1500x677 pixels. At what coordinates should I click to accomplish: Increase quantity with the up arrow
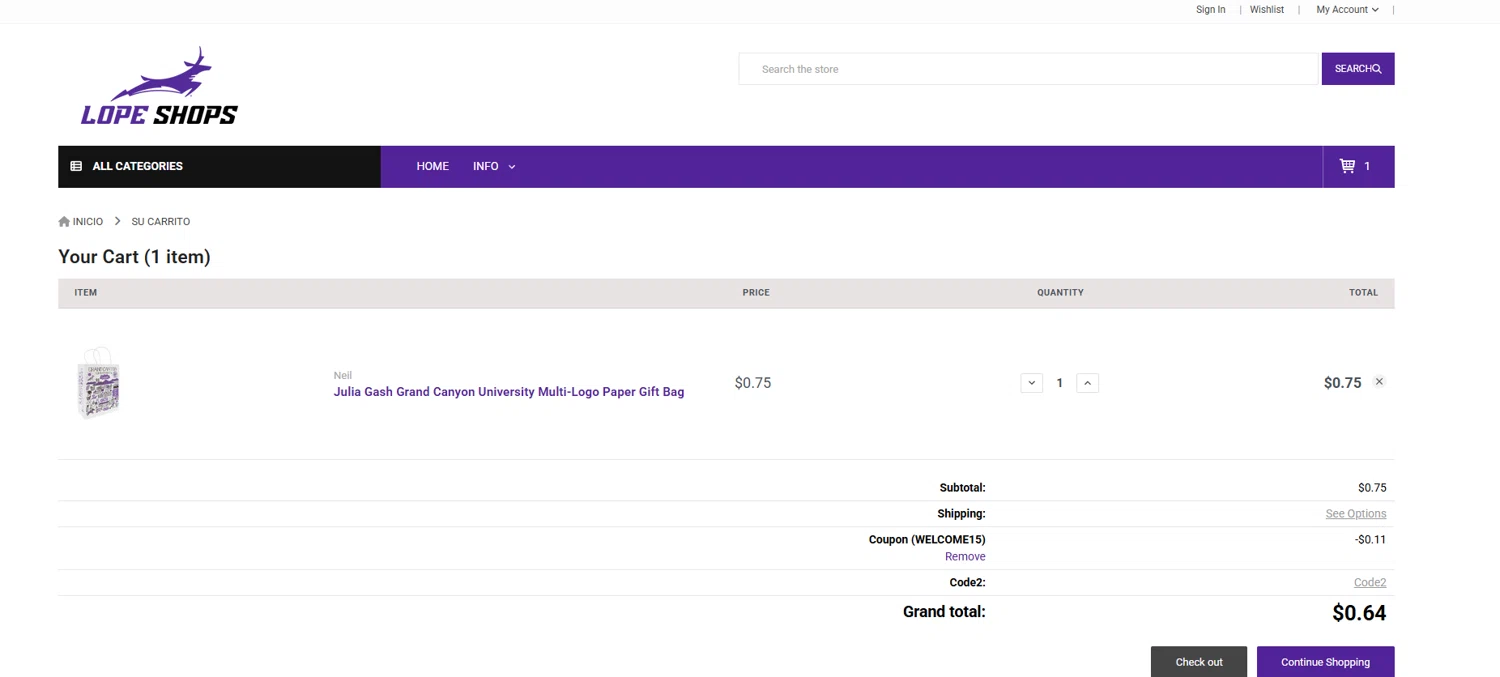coord(1088,383)
